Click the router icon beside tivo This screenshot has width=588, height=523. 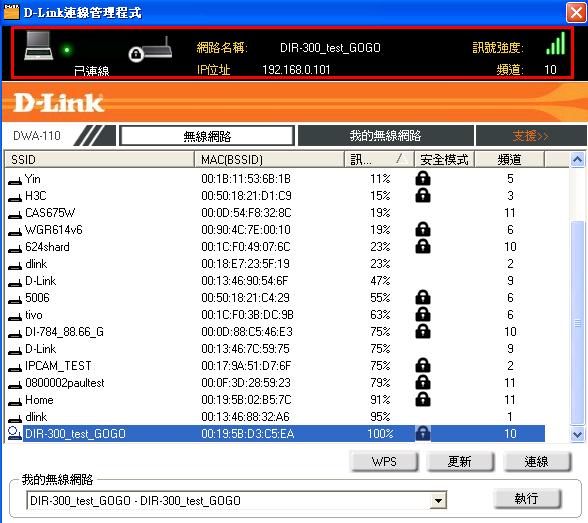click(x=15, y=318)
